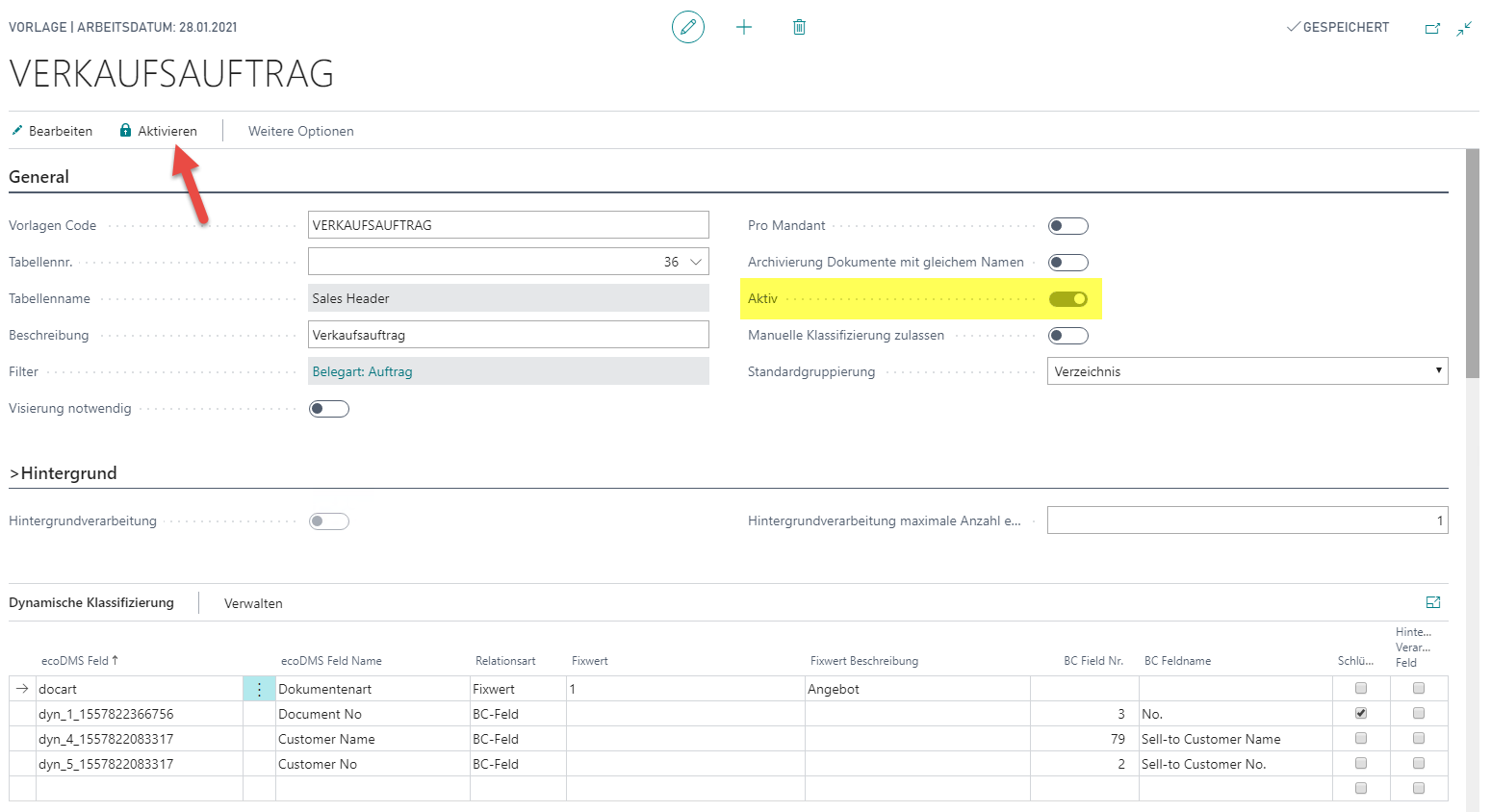Select the dyn_4_1557822083317 cell
1491x812 pixels.
(140, 739)
